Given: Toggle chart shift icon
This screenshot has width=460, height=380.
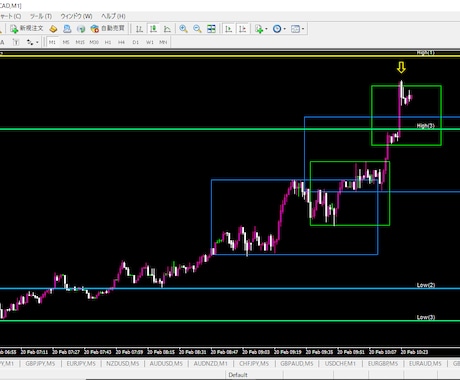Looking at the screenshot, I should coord(243,29).
